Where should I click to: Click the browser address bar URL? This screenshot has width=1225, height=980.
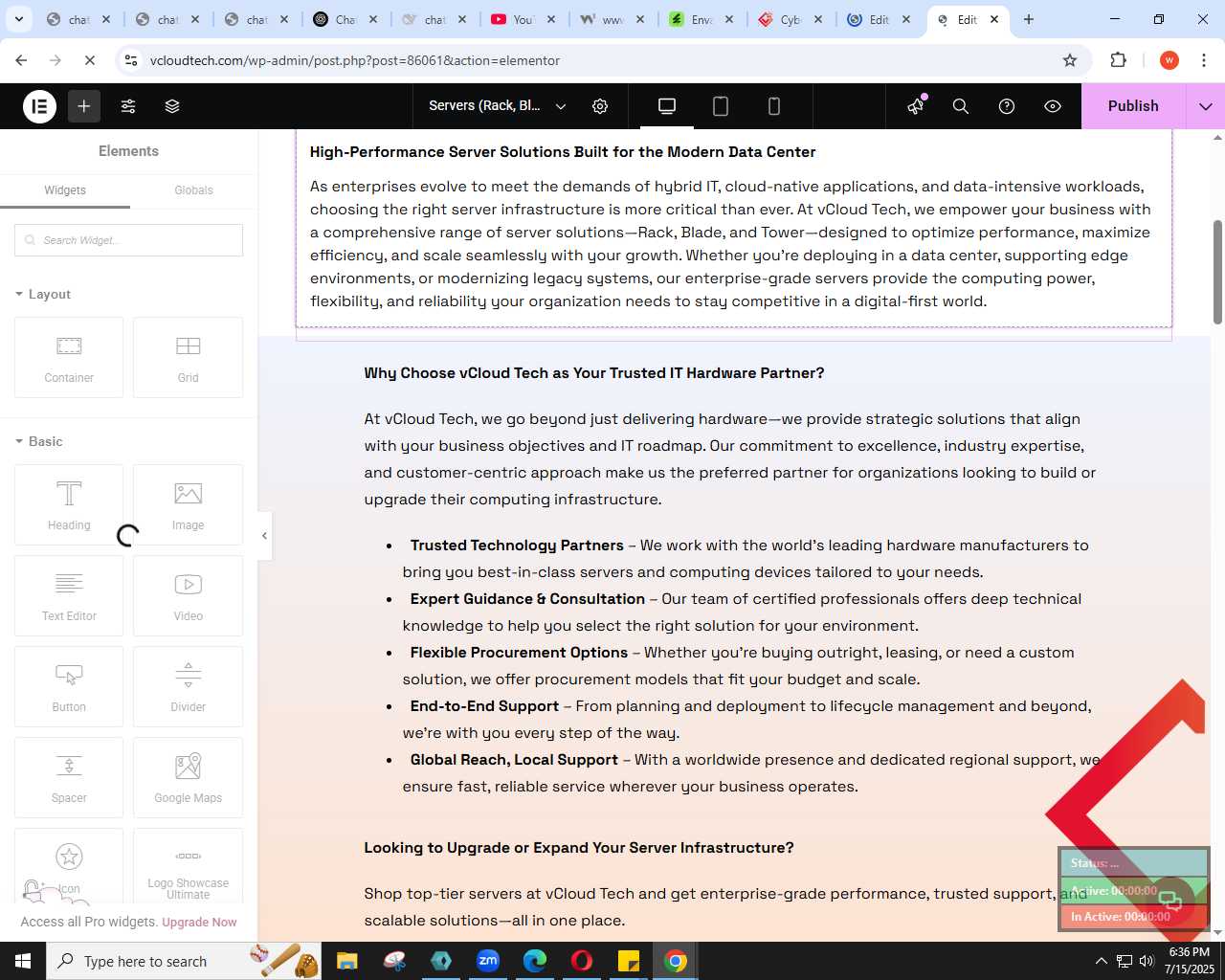(x=355, y=60)
